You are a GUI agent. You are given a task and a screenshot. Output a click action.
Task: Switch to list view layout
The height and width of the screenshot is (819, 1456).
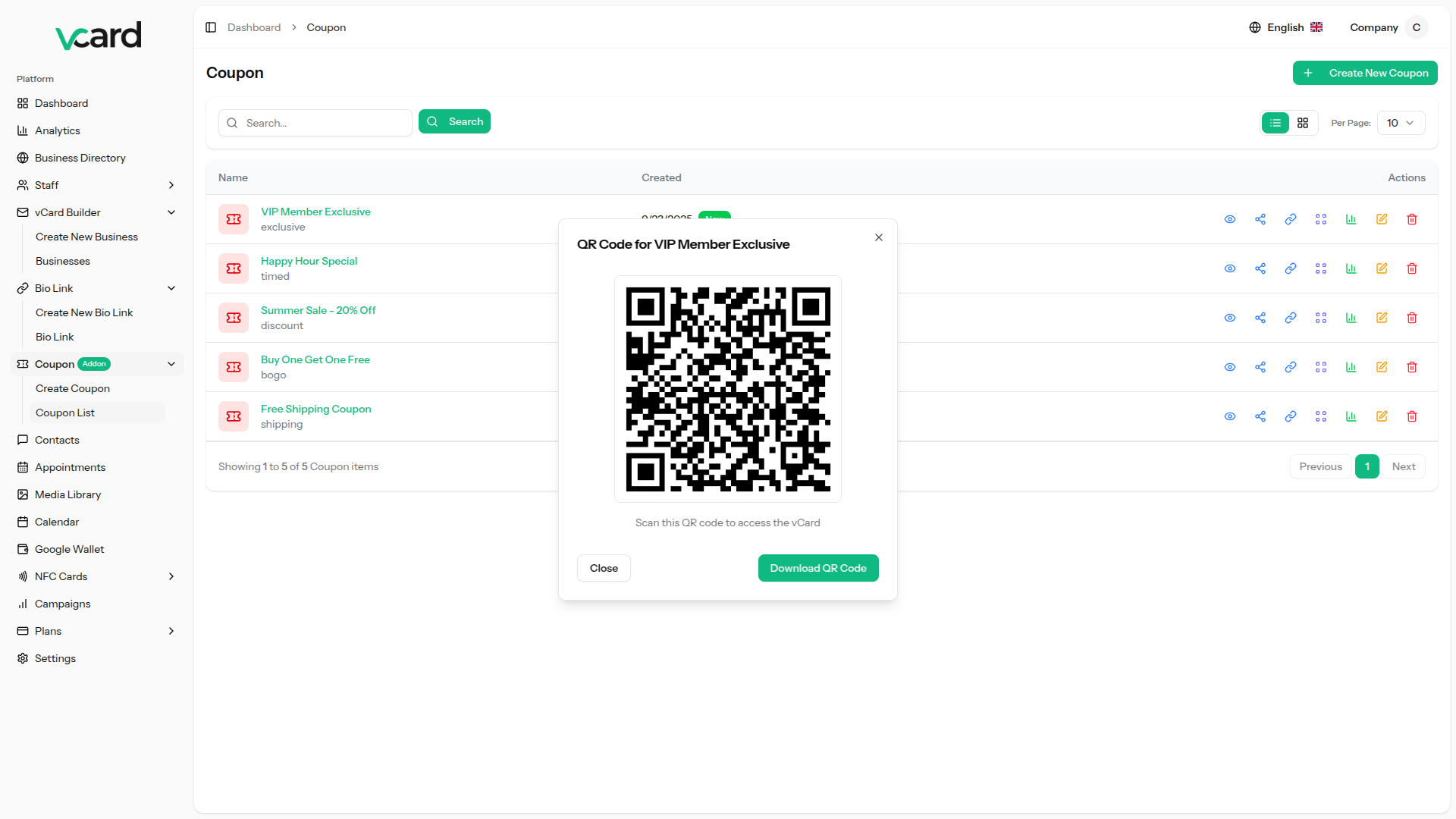tap(1276, 123)
